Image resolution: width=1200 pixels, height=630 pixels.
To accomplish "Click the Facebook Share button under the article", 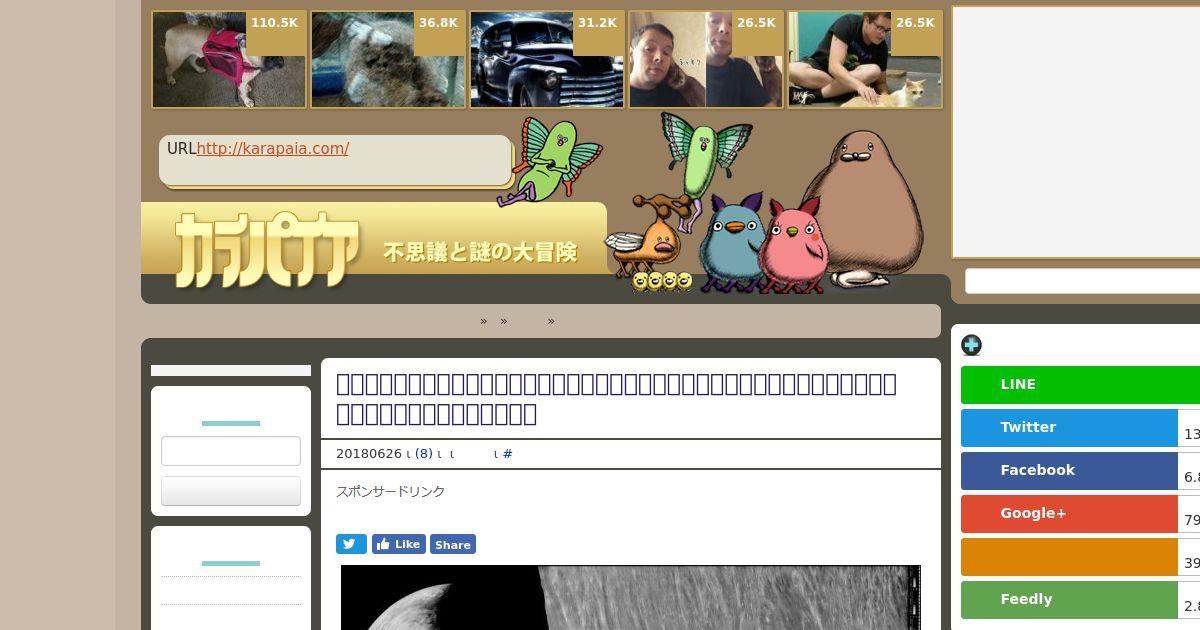I will pos(453,544).
